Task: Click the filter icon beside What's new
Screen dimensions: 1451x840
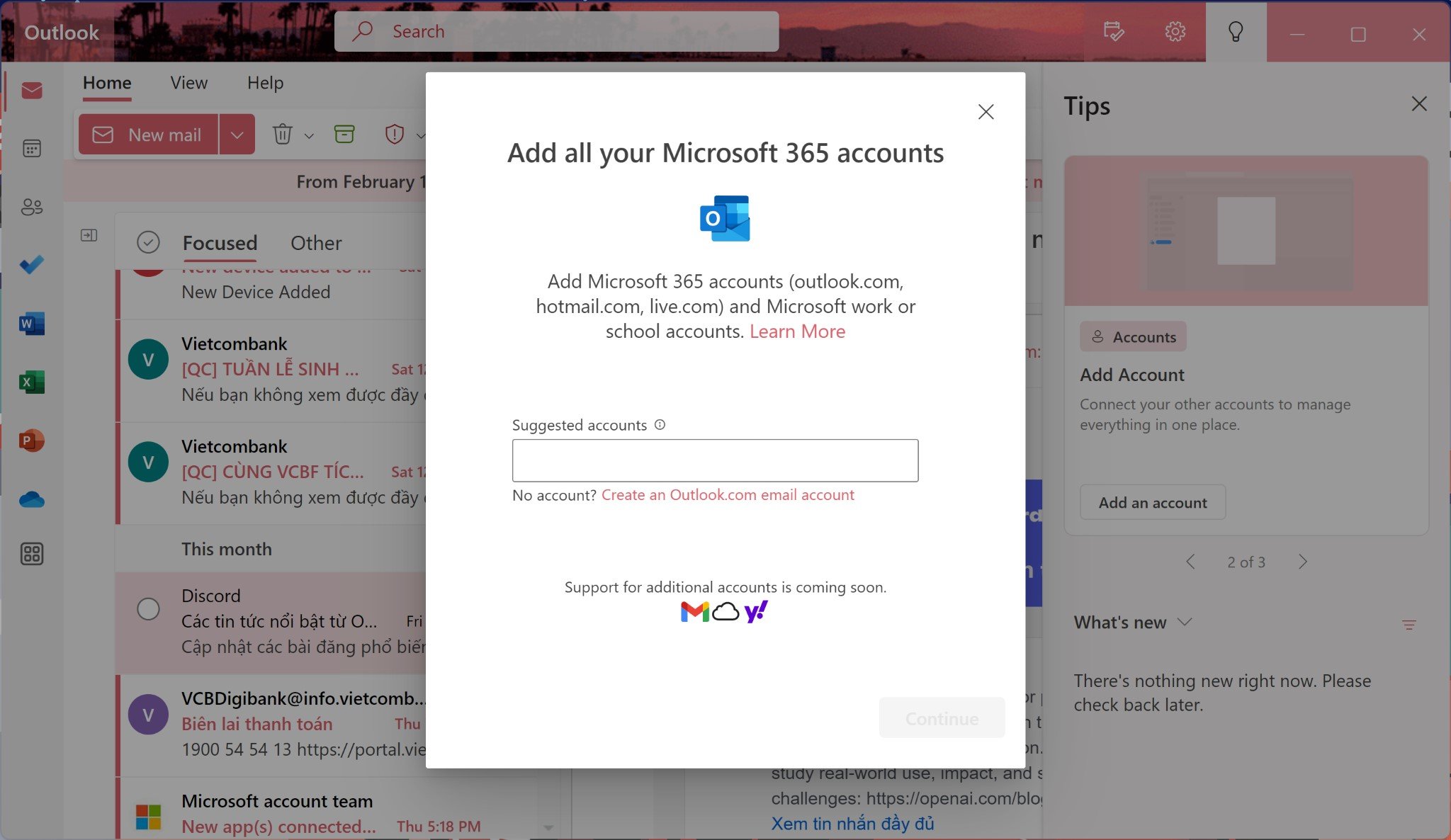Action: coord(1409,625)
